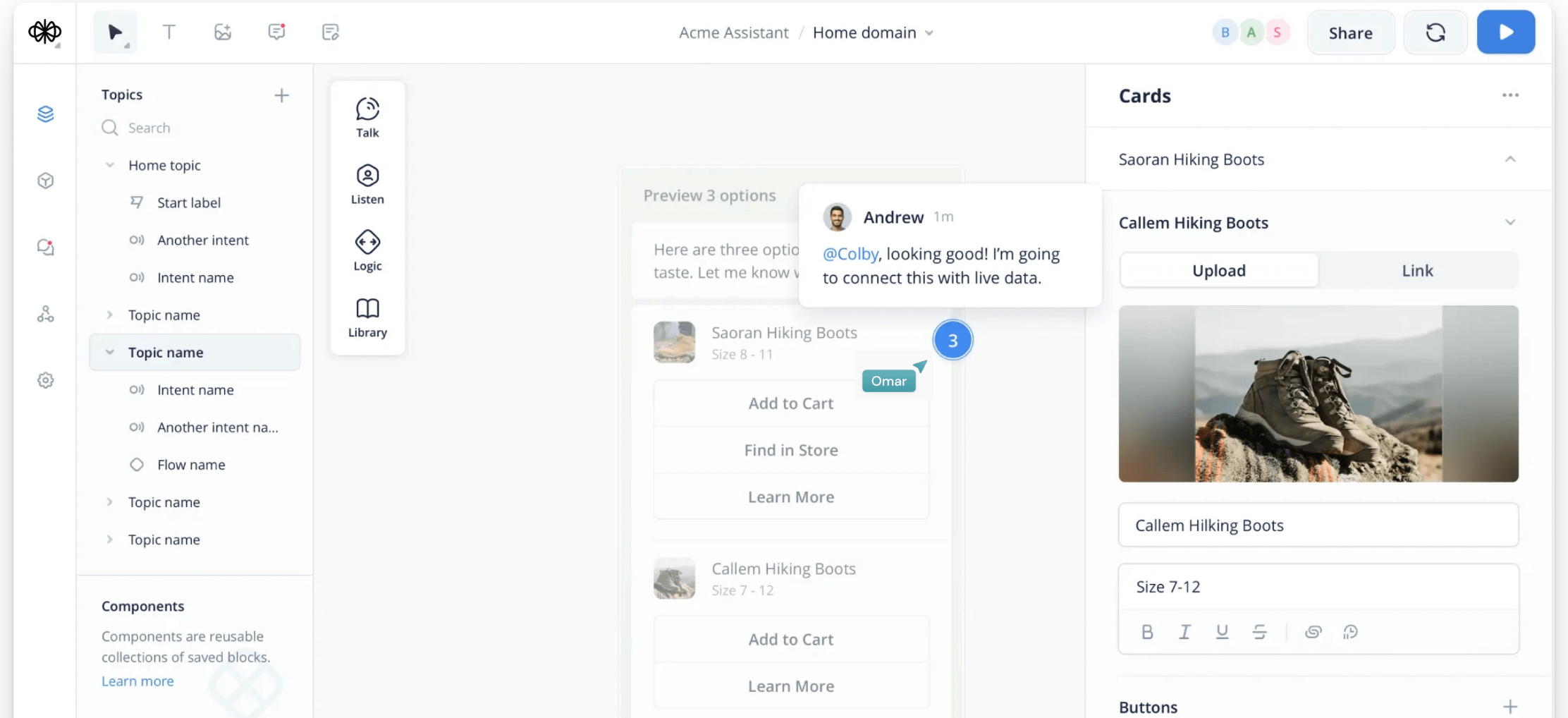This screenshot has height=718, width=1568.
Task: Apply strikethrough formatting to size text
Action: [1259, 632]
